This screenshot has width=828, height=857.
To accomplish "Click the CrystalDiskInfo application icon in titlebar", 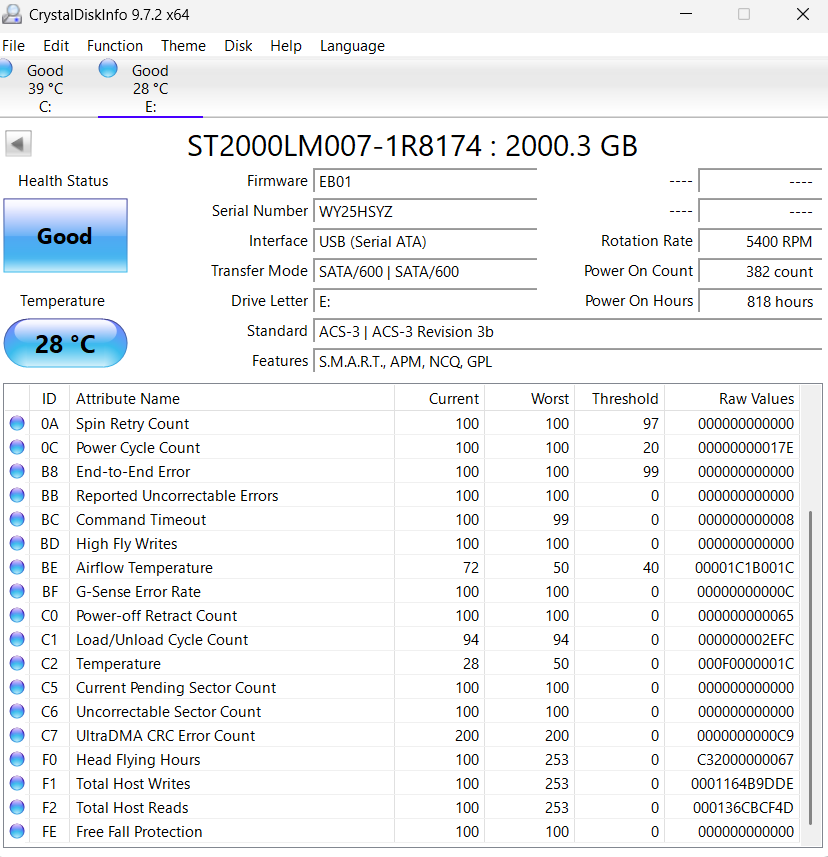I will pyautogui.click(x=12, y=14).
